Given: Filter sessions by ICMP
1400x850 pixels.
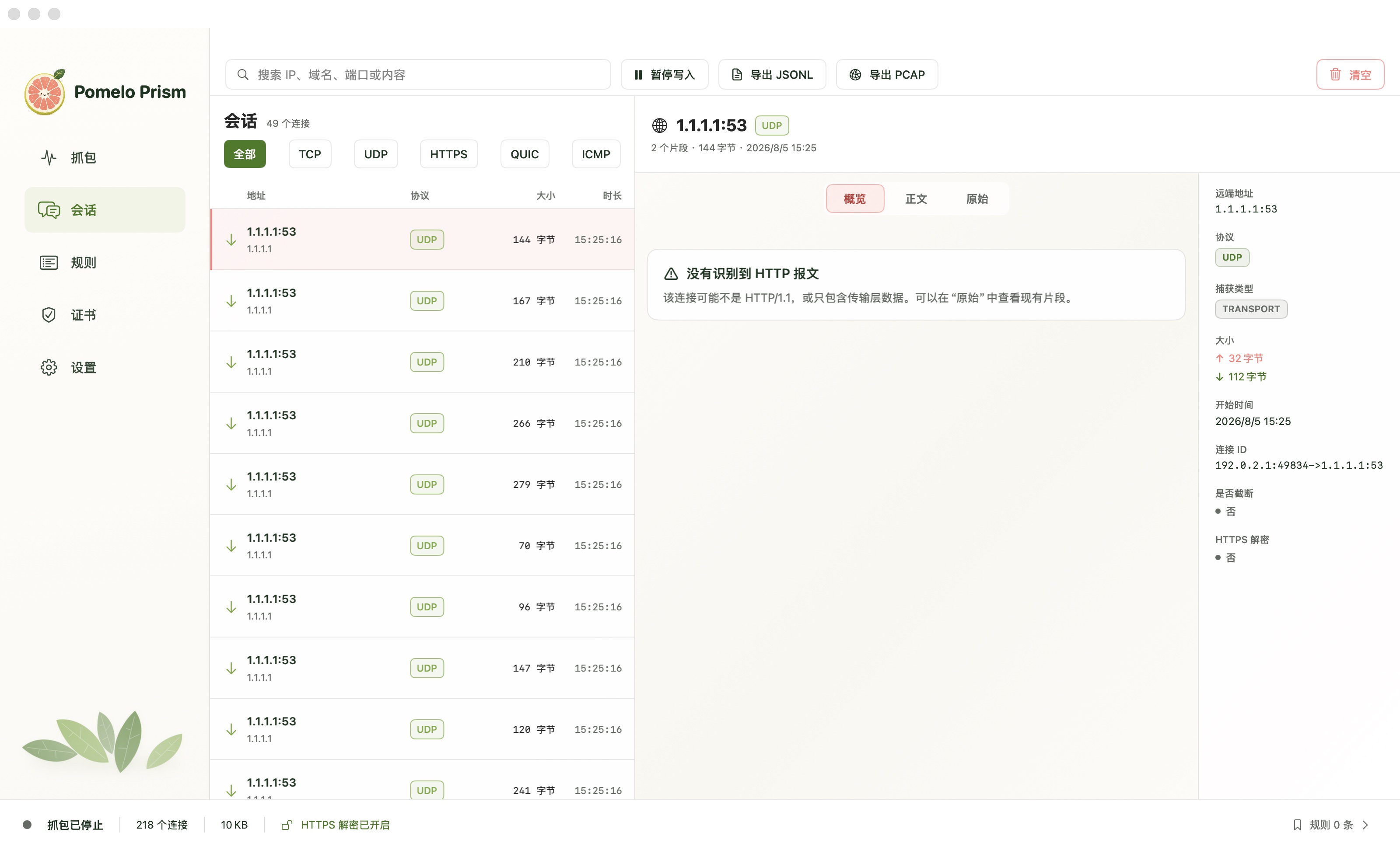Looking at the screenshot, I should [x=595, y=154].
